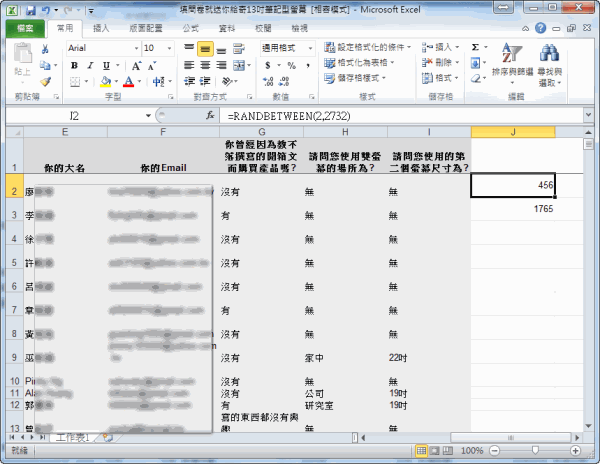
Task: Click the zoom out minus button
Action: pyautogui.click(x=494, y=451)
